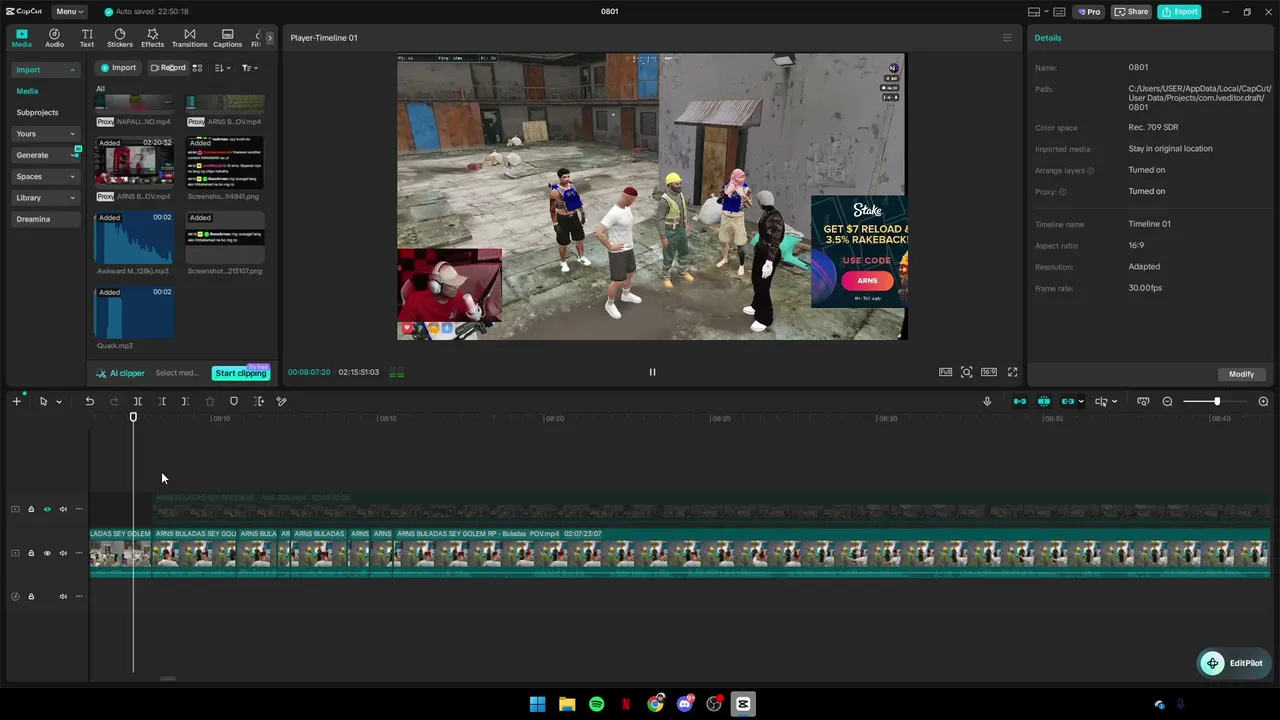Toggle main track magnet in timeline toolbar
This screenshot has width=1280, height=720.
coord(1020,401)
